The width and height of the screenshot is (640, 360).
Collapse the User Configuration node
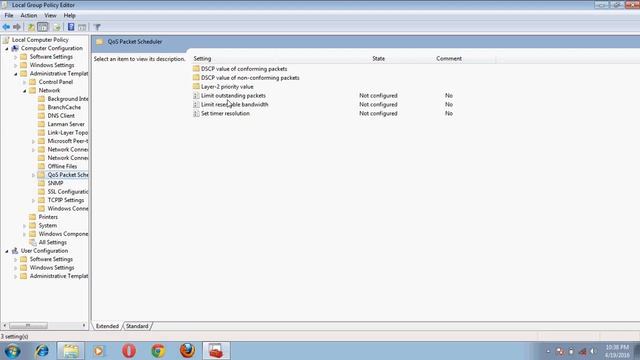7,251
